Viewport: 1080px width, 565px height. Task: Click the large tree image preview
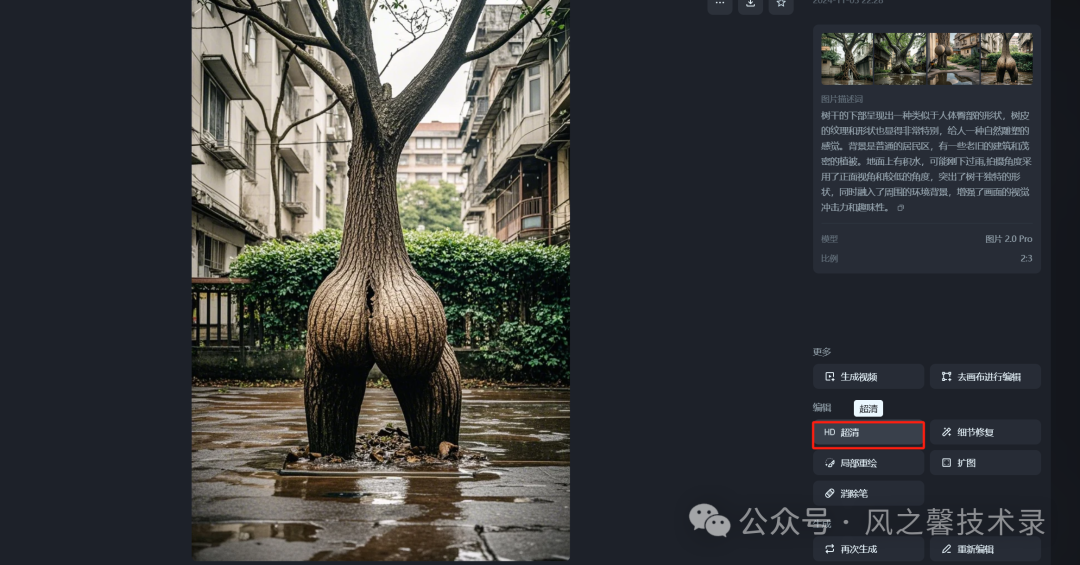(x=380, y=280)
